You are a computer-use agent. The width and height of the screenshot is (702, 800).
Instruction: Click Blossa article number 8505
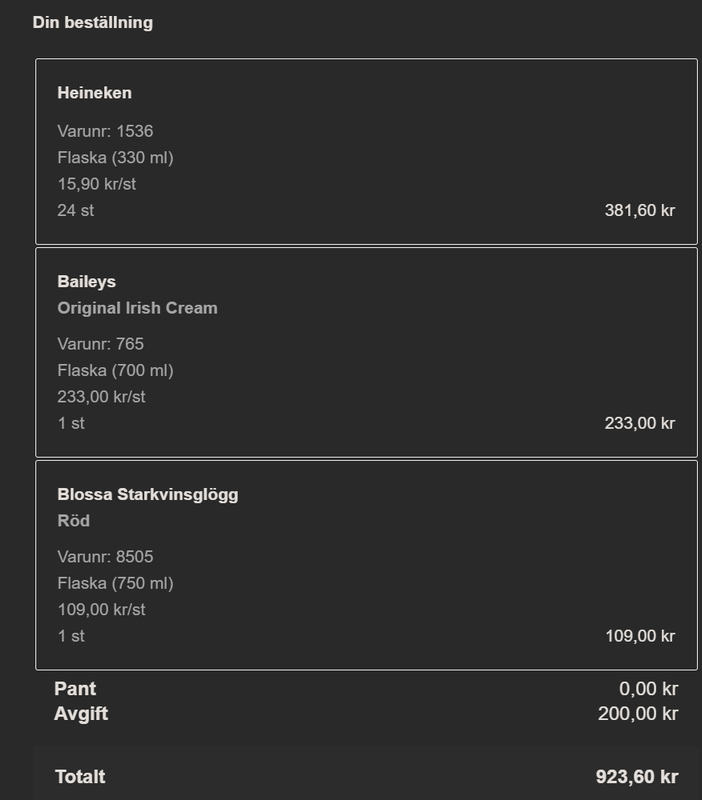[105, 557]
